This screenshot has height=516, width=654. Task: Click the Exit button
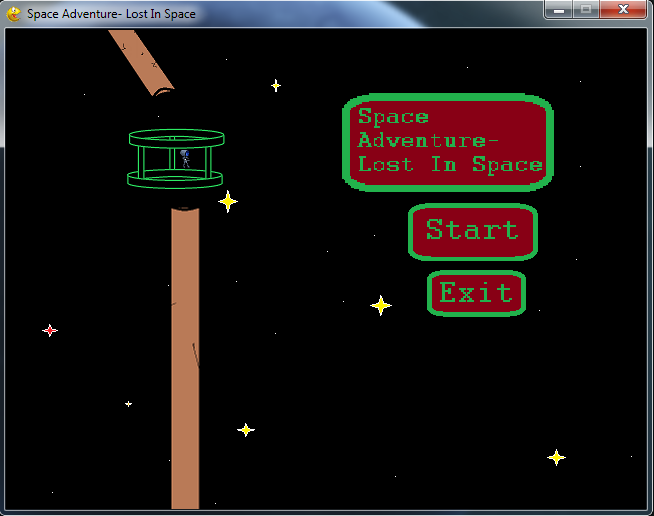point(476,293)
